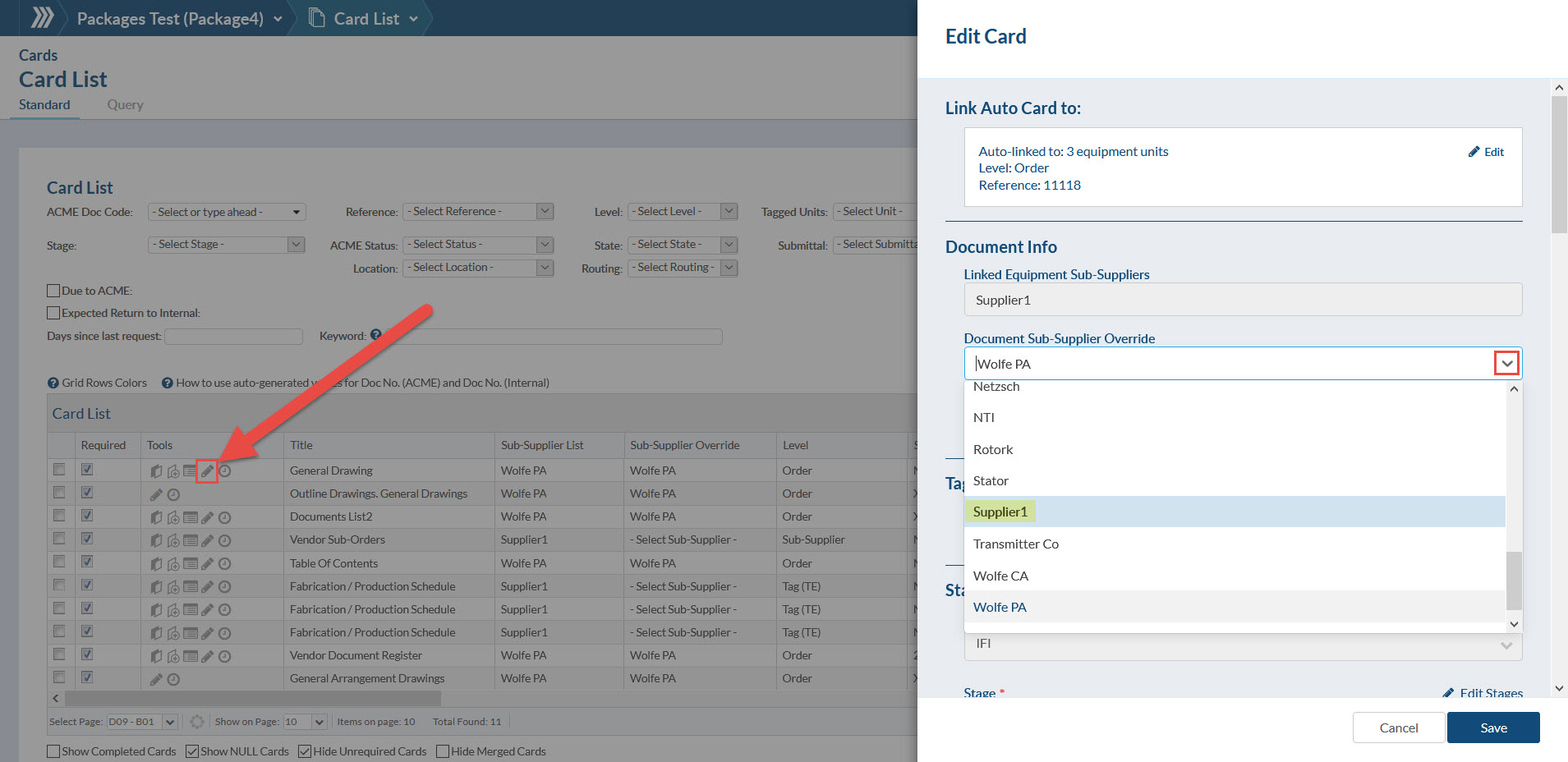
Task: Click list icon in General Drawing row
Action: click(x=190, y=471)
